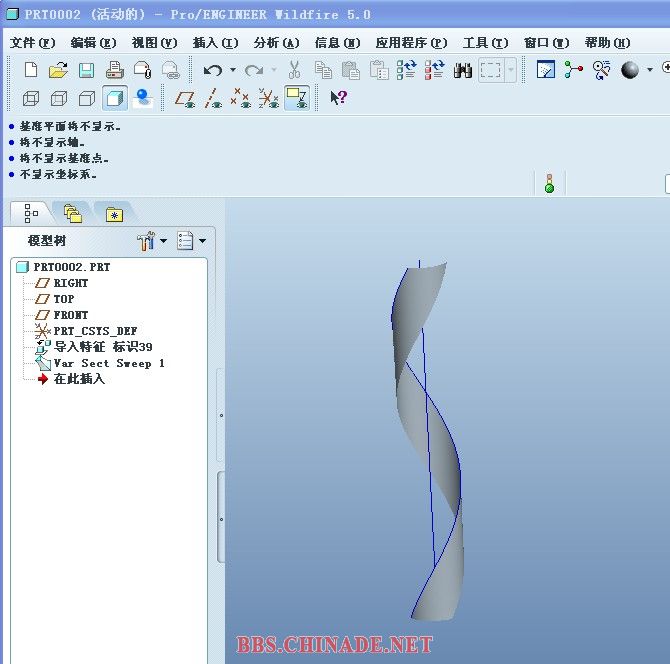Select the FRONT datum plane in tree
Viewport: 670px width, 664px height.
click(x=71, y=315)
